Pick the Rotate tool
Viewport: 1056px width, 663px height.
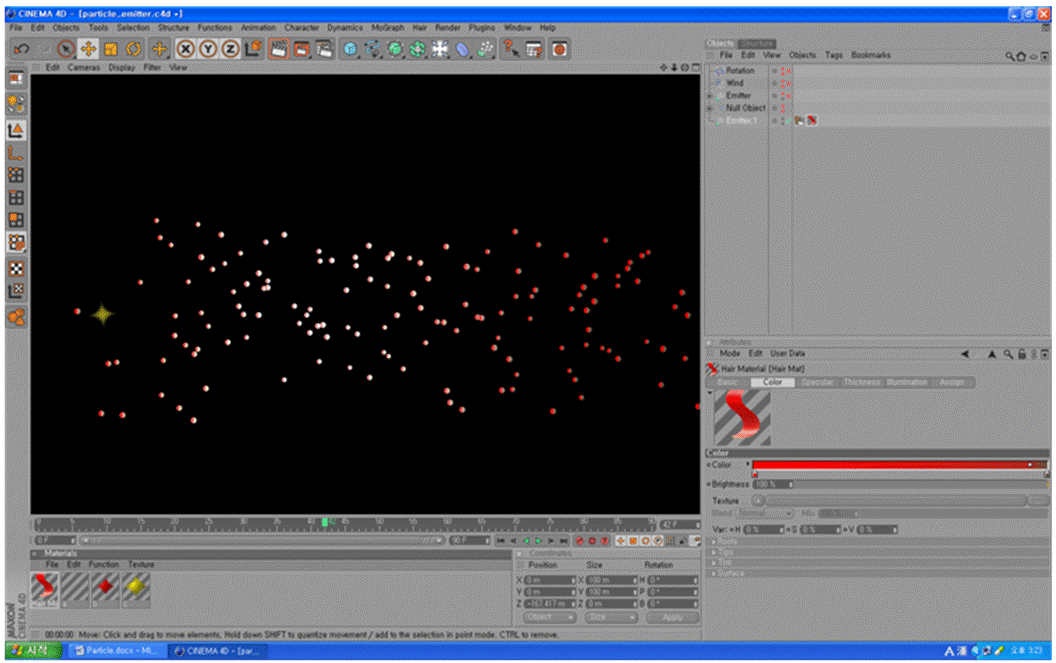point(133,49)
